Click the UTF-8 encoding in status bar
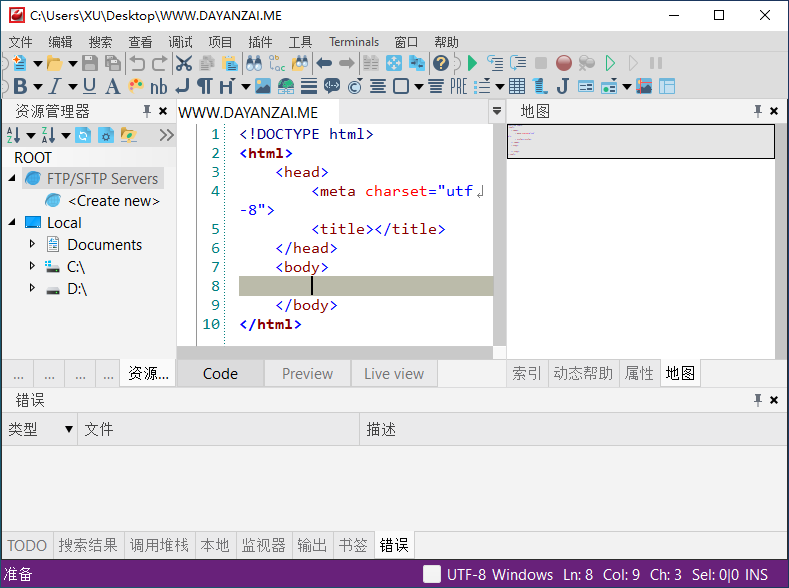 pyautogui.click(x=466, y=574)
